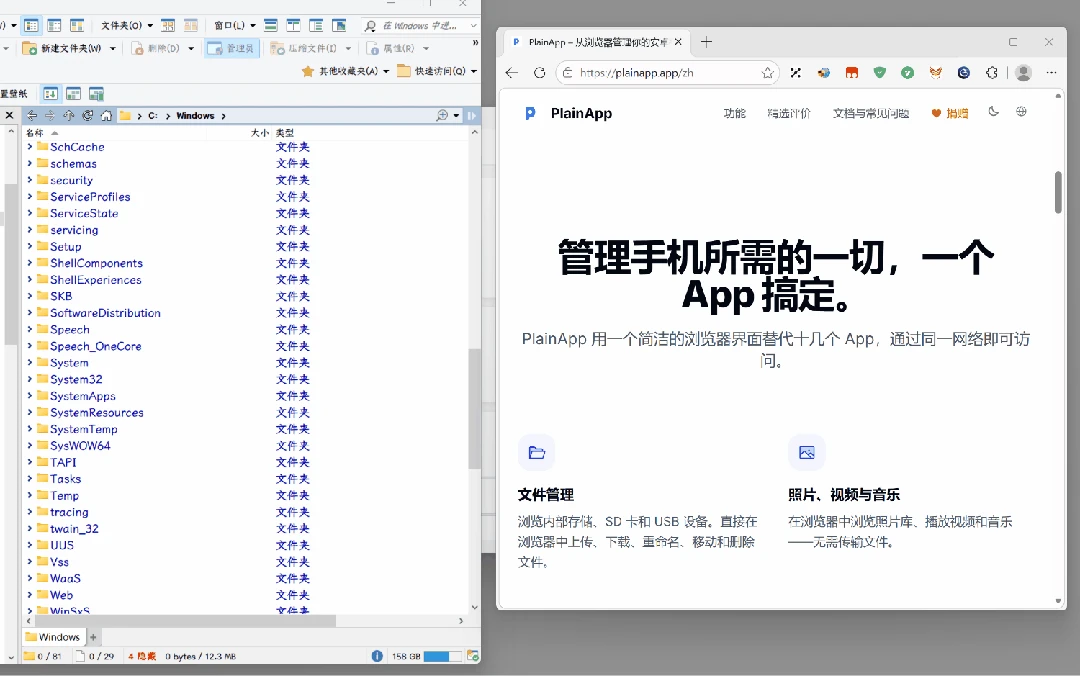The height and width of the screenshot is (676, 1080).
Task: Click the 捐赠 donate link
Action: 950,113
